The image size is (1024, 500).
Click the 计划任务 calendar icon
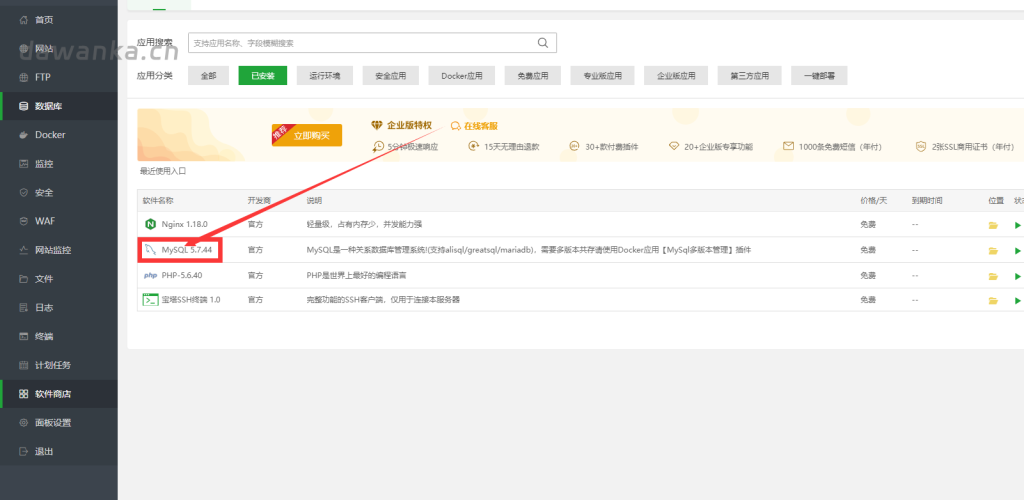pyautogui.click(x=24, y=365)
